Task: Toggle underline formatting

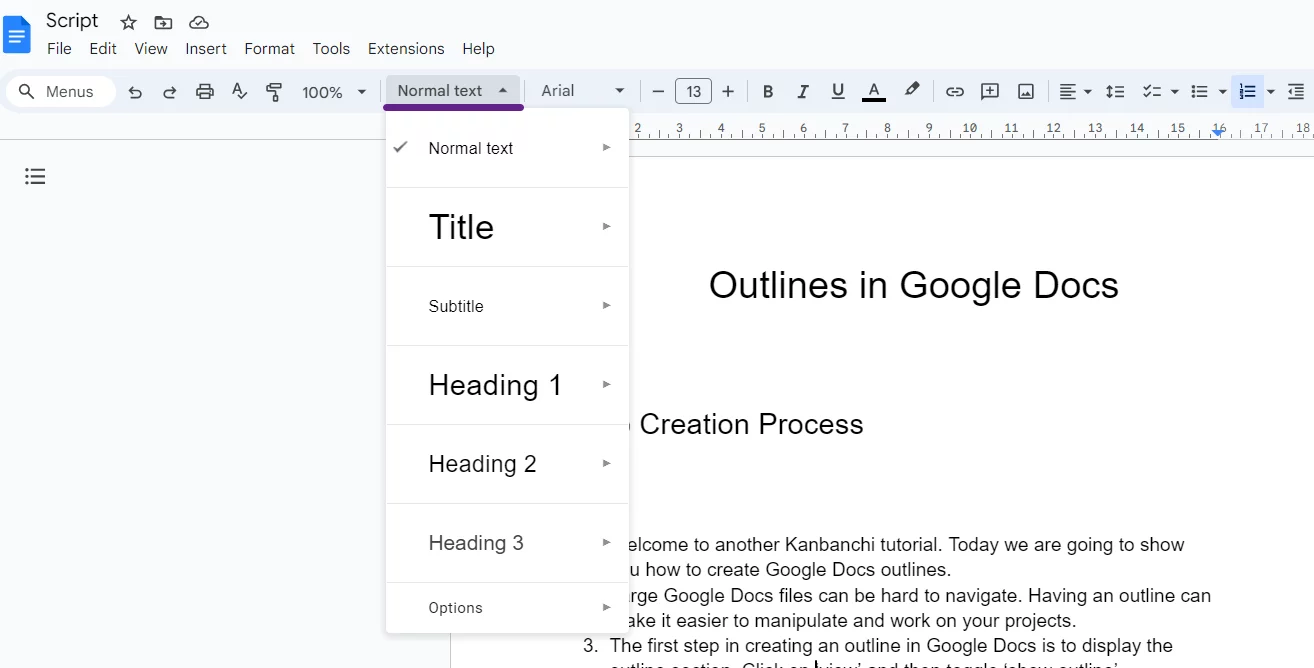Action: pos(838,92)
